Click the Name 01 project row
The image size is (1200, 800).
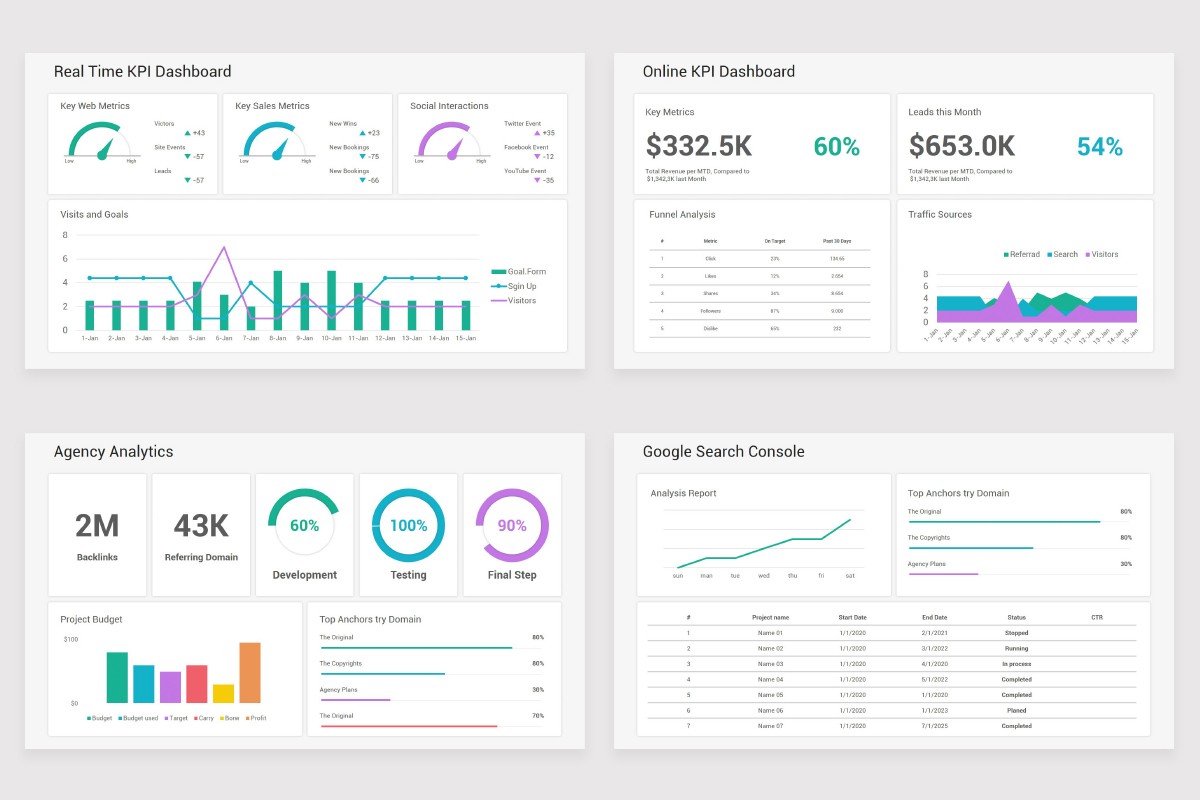[x=892, y=633]
